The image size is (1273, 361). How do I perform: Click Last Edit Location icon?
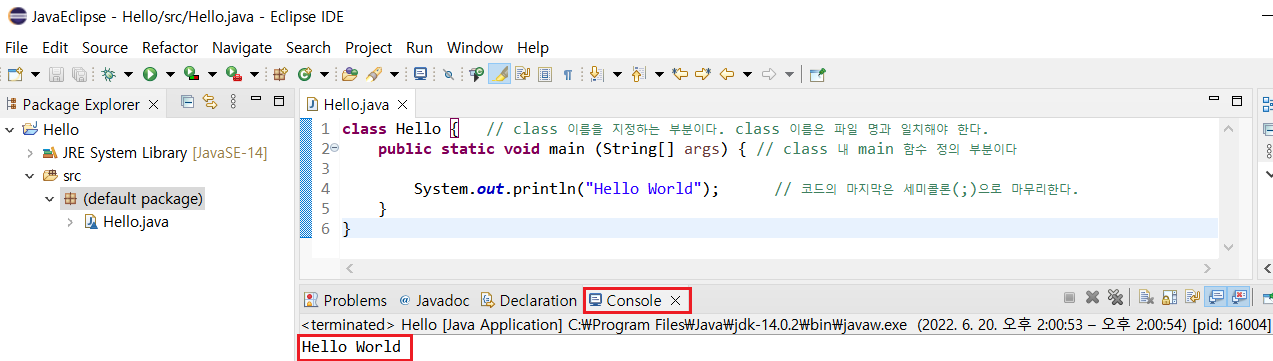tap(680, 74)
